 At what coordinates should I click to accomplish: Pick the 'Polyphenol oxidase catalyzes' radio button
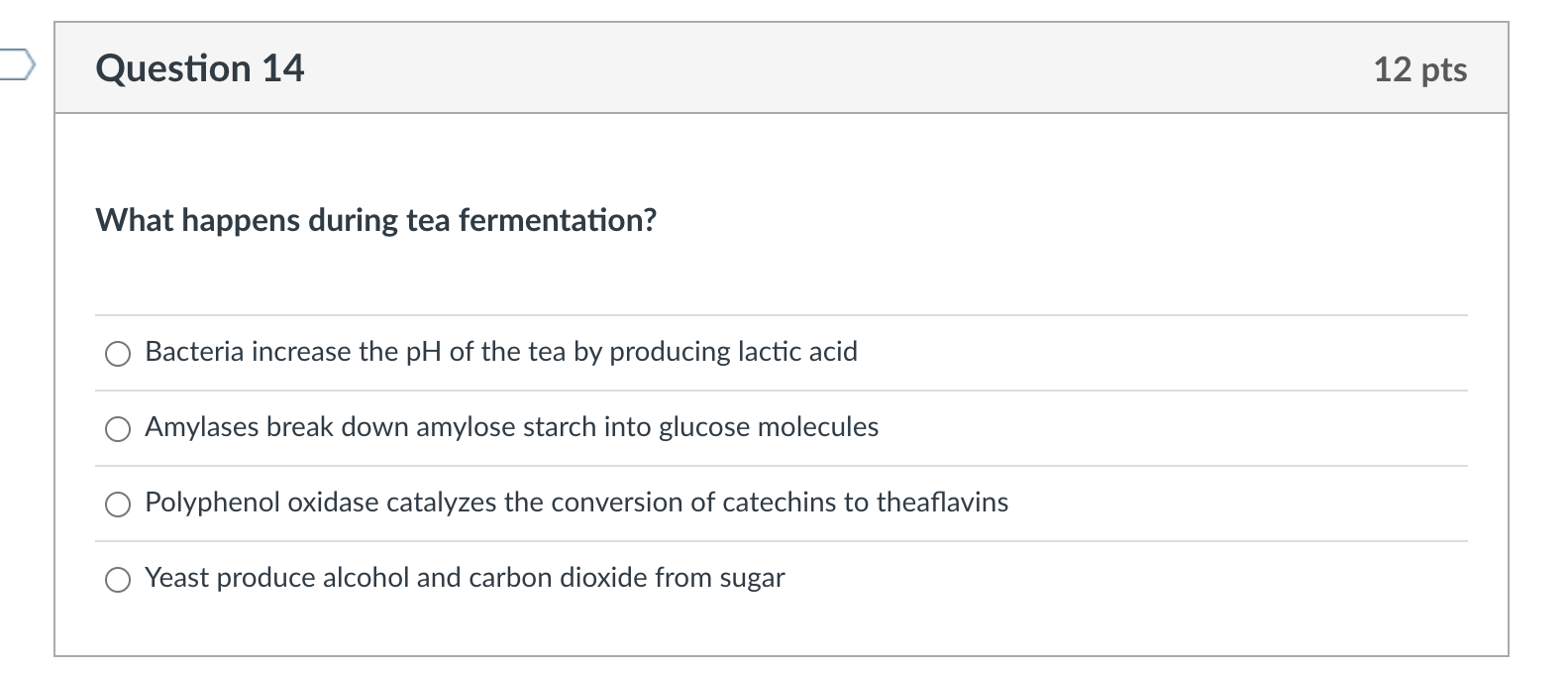pos(118,505)
